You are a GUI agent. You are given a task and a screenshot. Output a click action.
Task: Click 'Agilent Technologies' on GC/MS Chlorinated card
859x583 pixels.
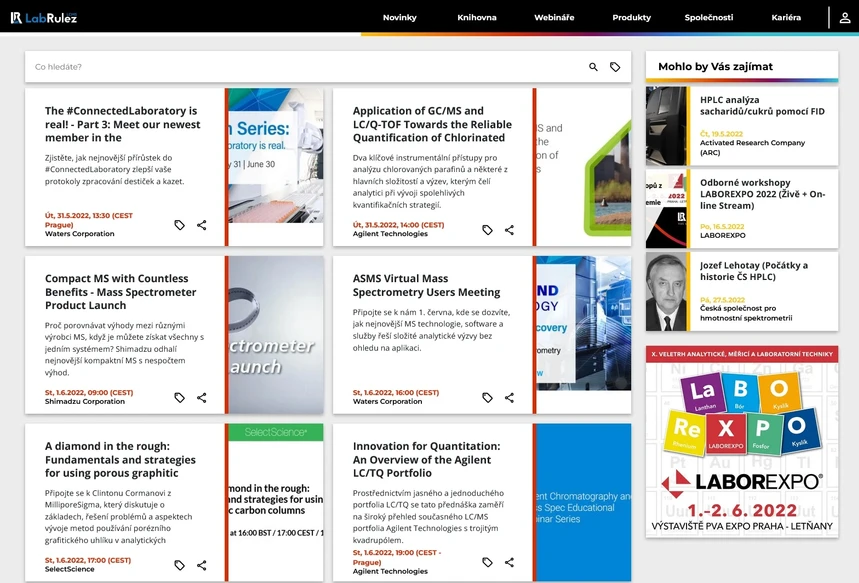click(x=390, y=234)
